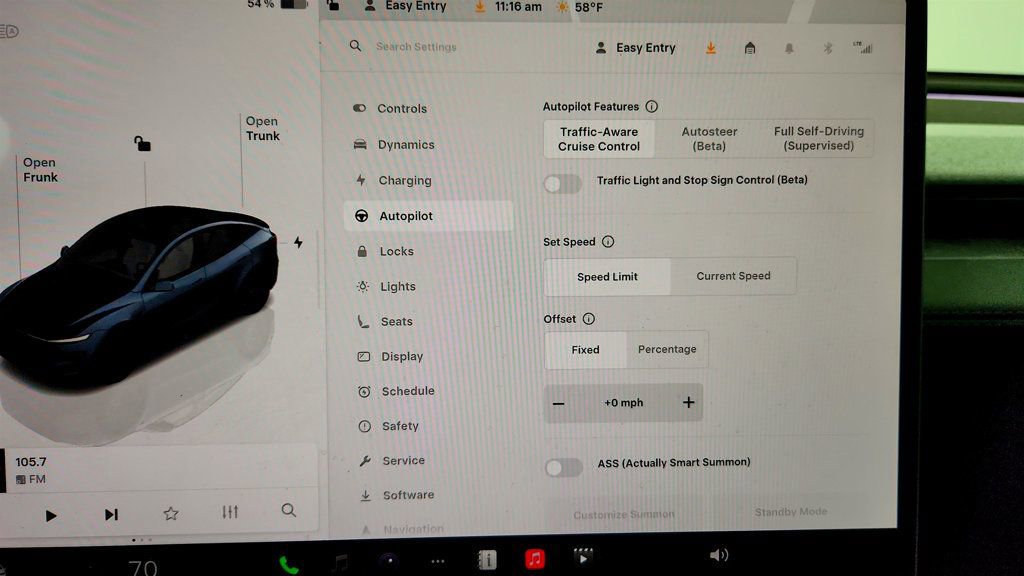The image size is (1024, 576).
Task: Open the Frunk
Action: click(x=40, y=170)
